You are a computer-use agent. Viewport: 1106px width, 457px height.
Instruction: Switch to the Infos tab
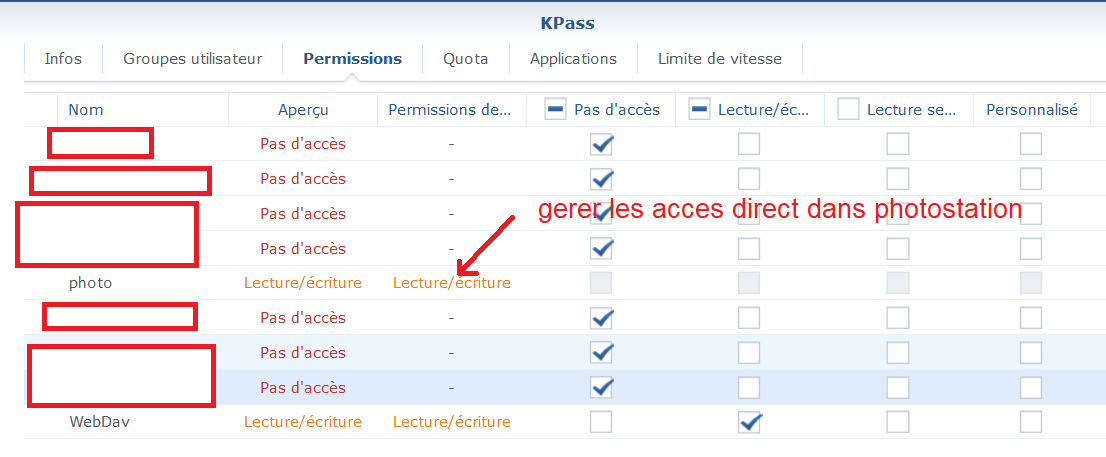pos(63,59)
